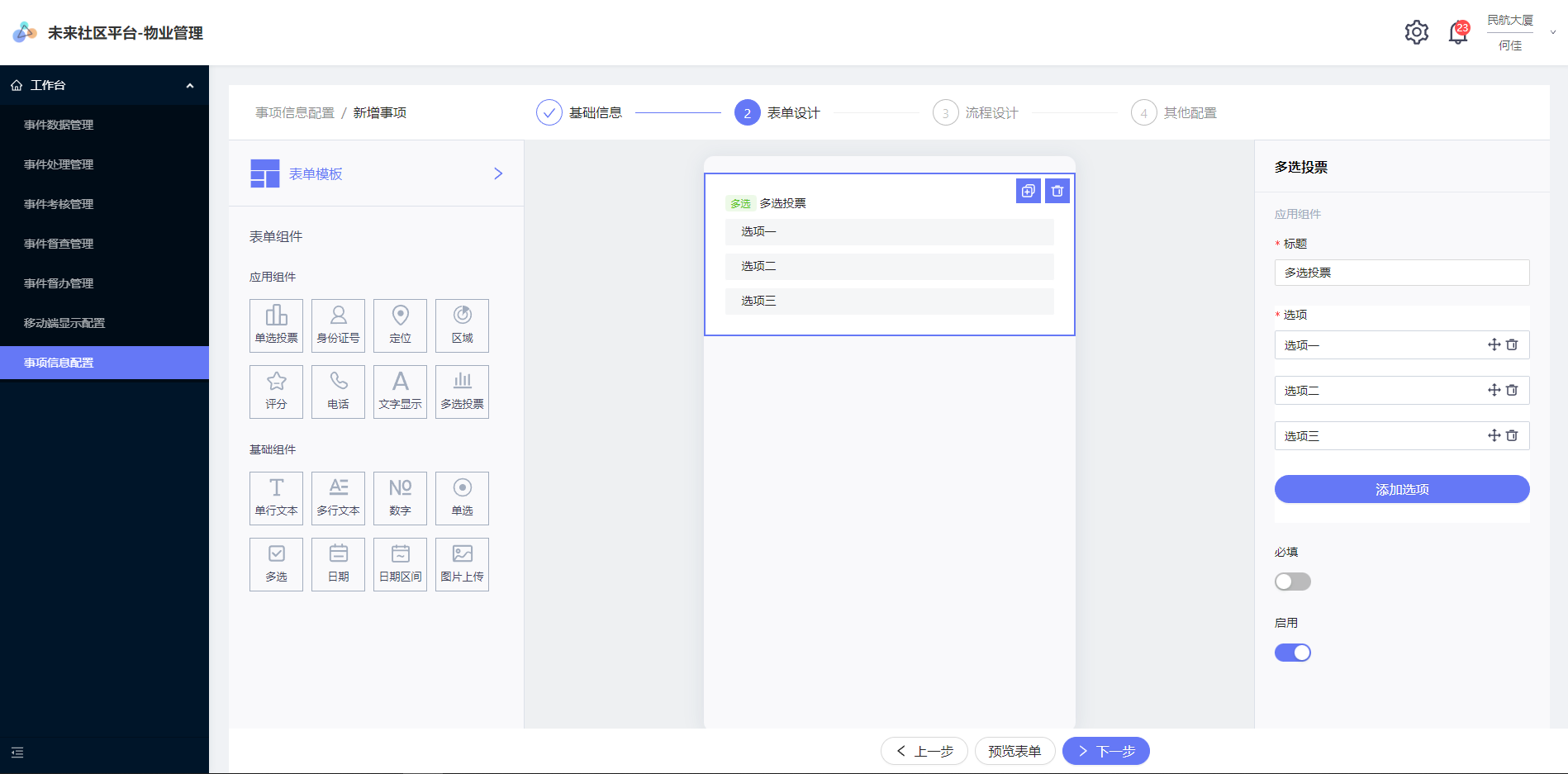Proceed with the 下一步 button

1106,751
